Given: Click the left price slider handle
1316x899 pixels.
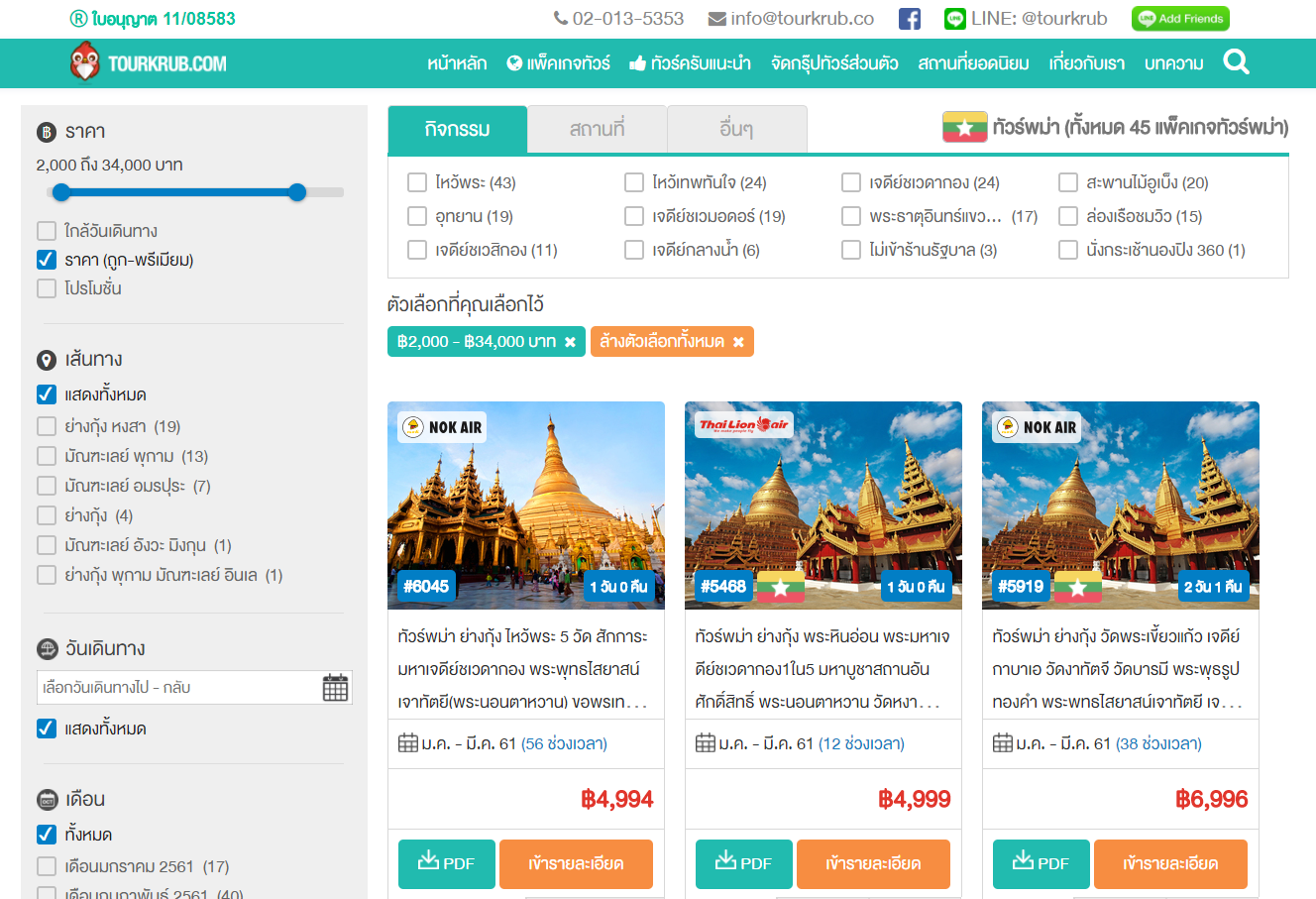Looking at the screenshot, I should tap(61, 192).
